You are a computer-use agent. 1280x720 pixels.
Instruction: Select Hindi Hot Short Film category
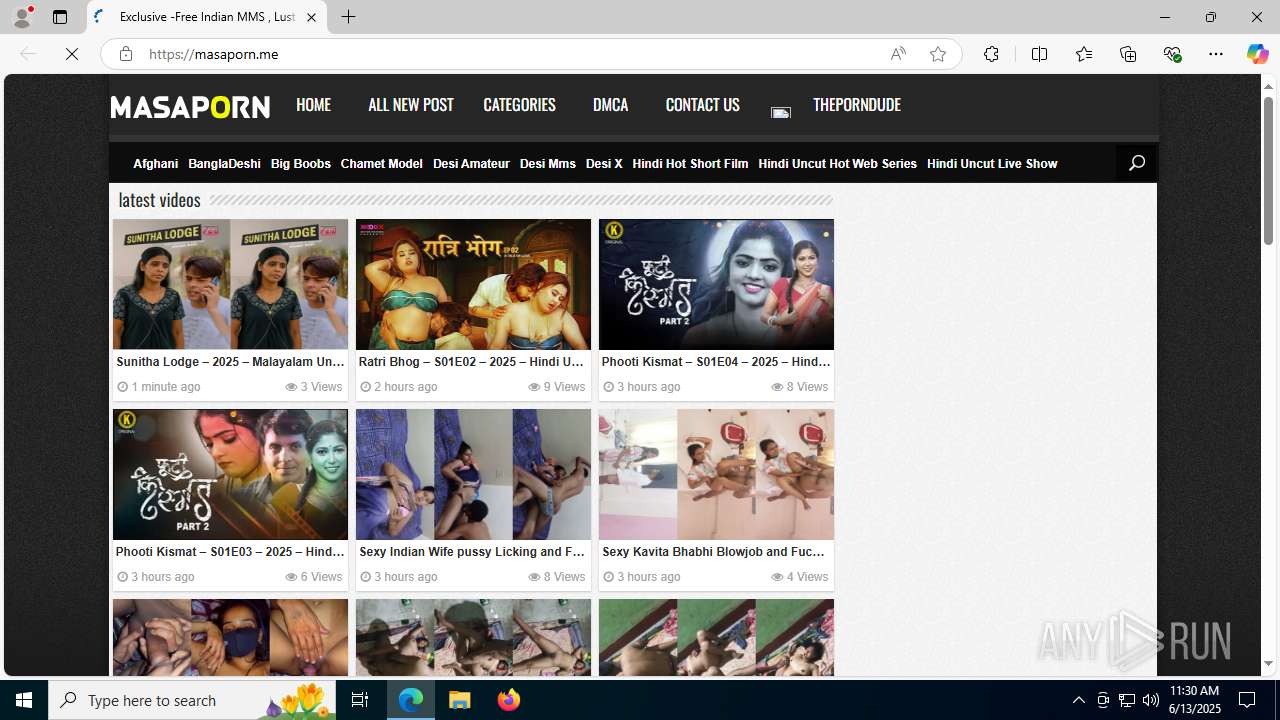[690, 164]
